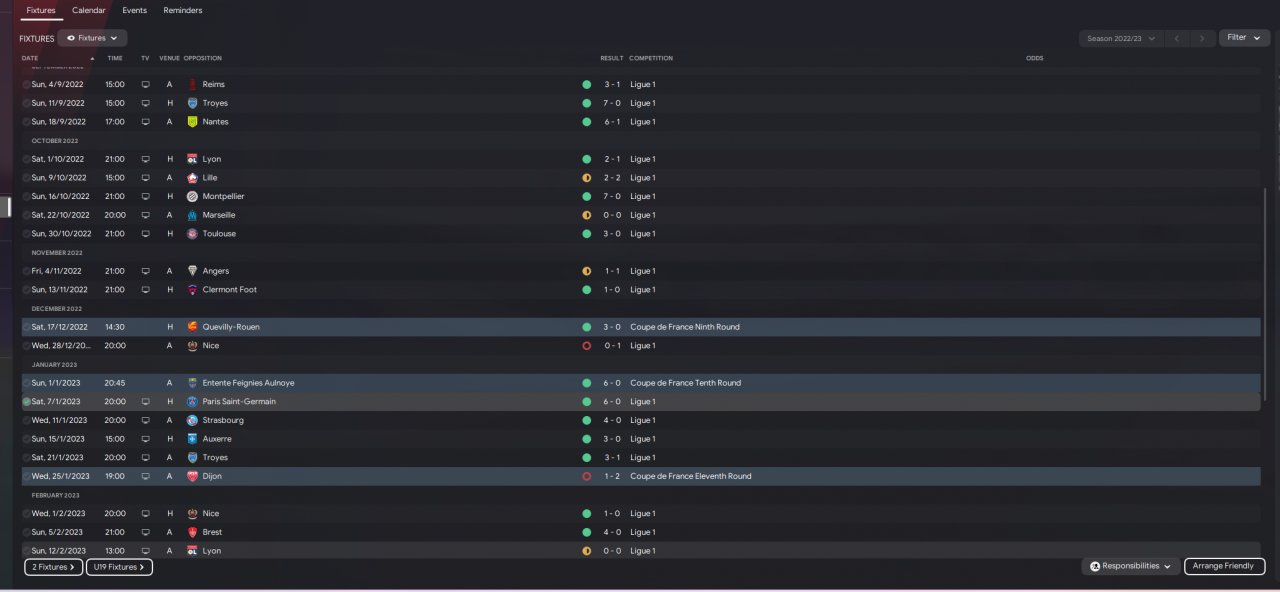Click the green win indicator for Montpellier

click(587, 197)
